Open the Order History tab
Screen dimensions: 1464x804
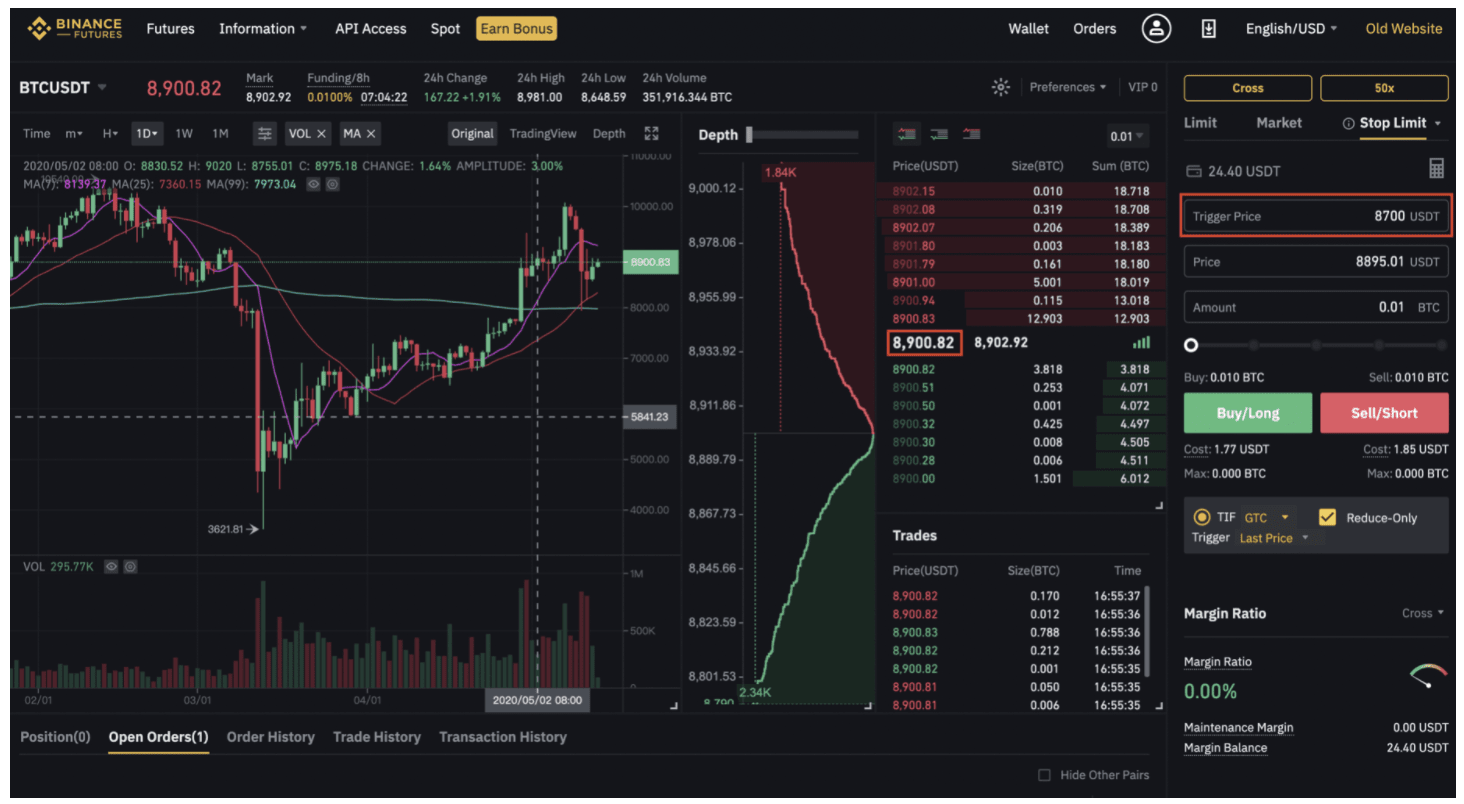(270, 737)
